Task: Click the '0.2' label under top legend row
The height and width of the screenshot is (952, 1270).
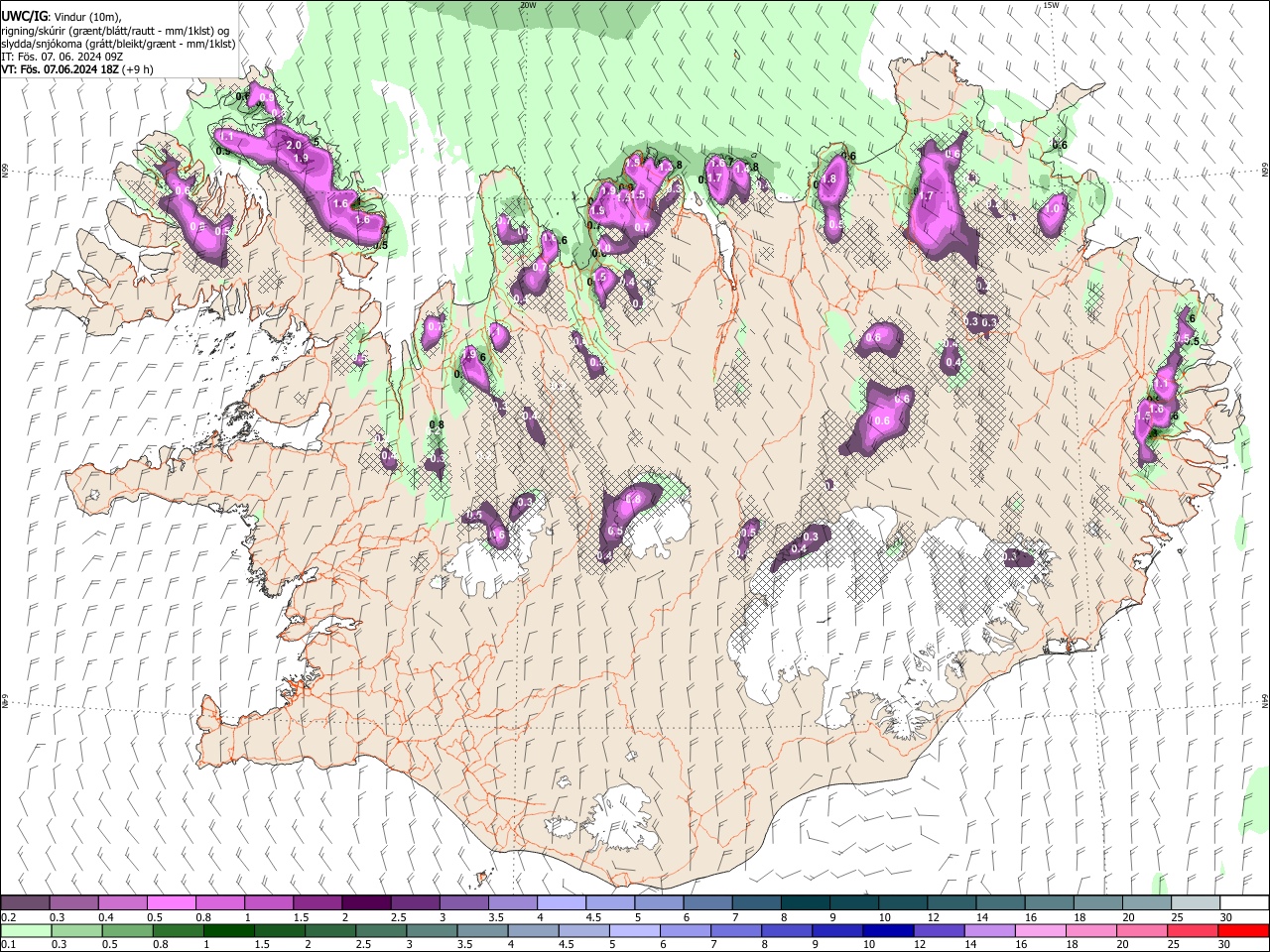Action: click(8, 917)
